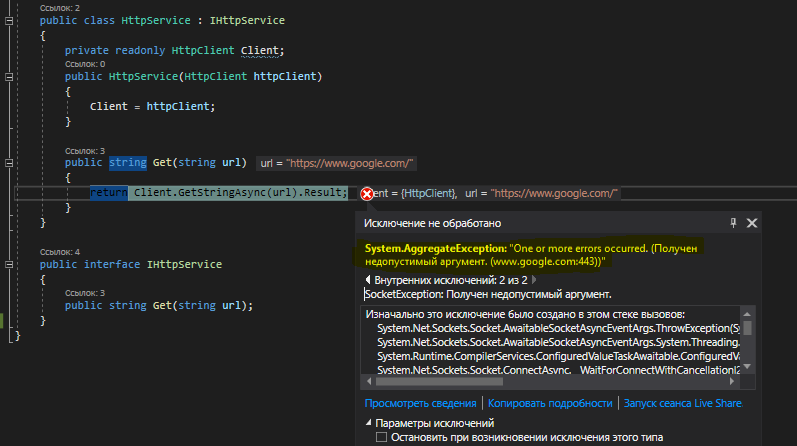Viewport: 797px width, 446px height.
Task: Click Копировать подробности link
Action: (550, 403)
